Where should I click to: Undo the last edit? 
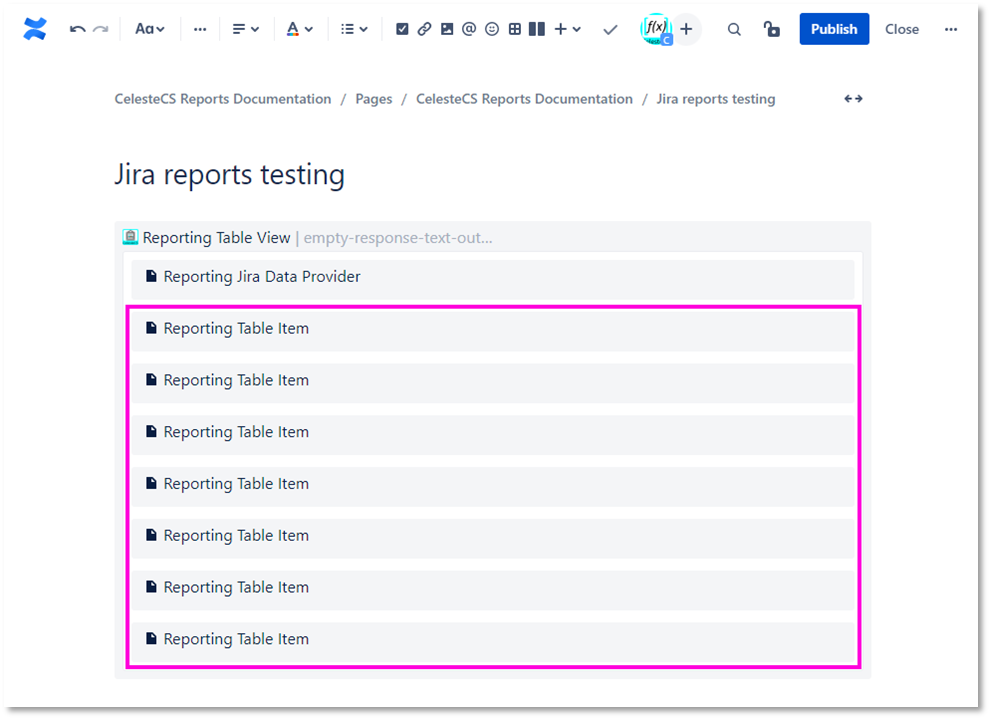(x=77, y=29)
